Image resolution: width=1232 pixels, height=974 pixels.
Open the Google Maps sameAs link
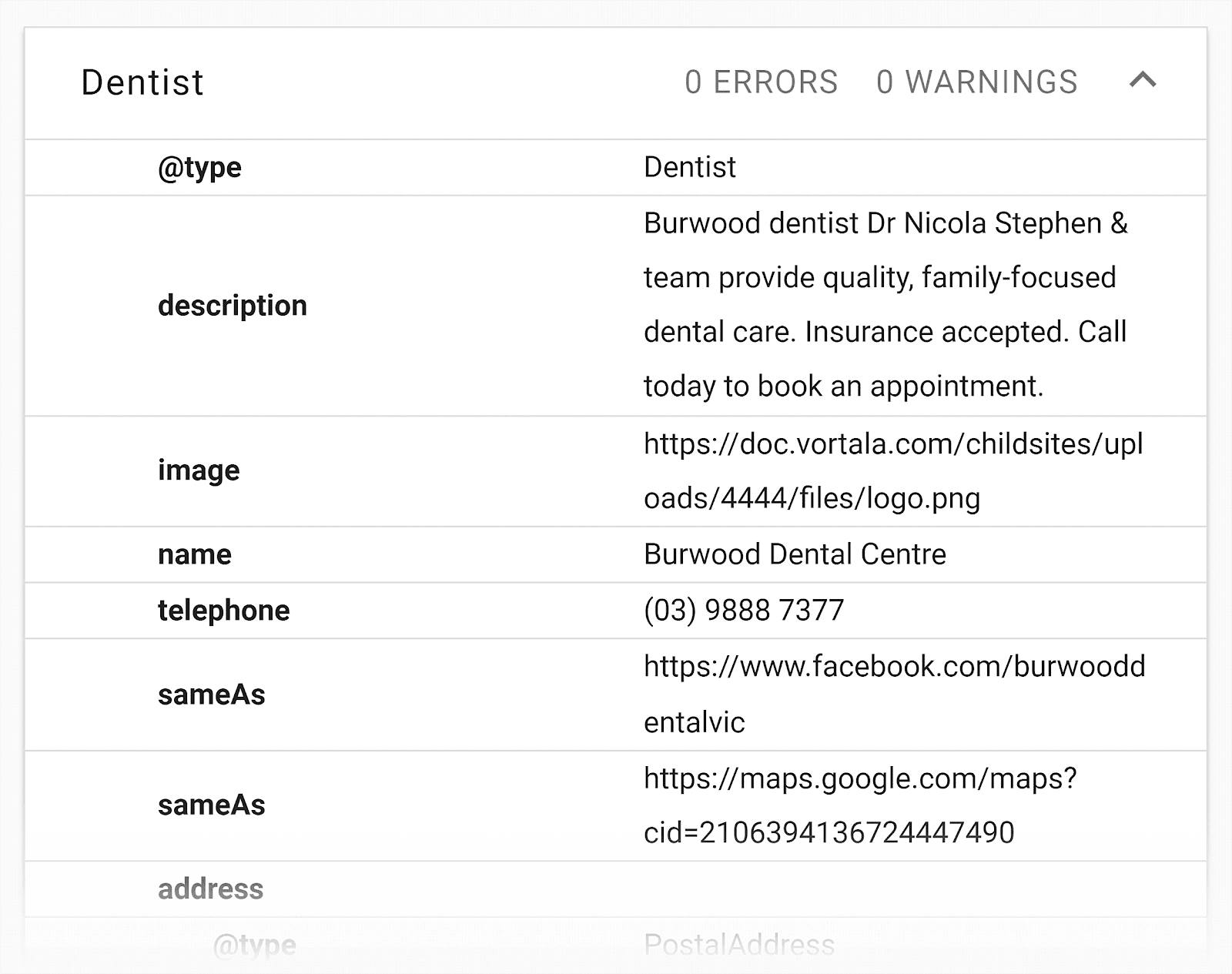860,805
